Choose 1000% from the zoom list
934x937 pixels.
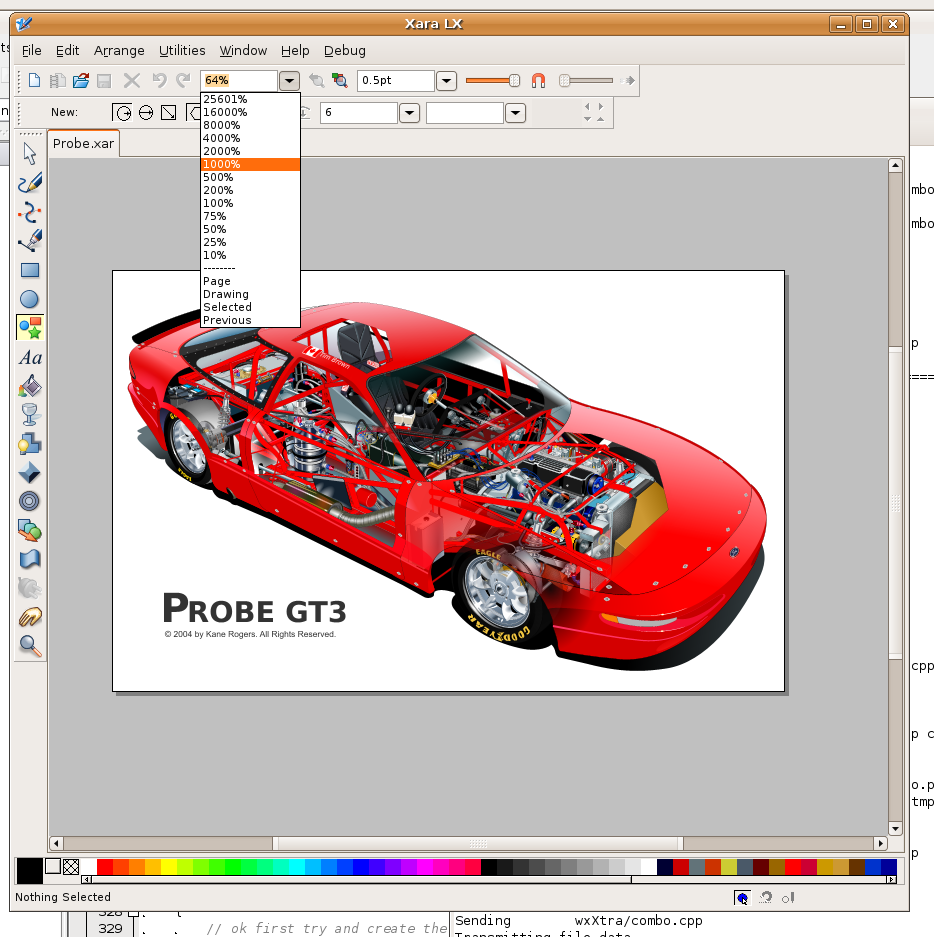pyautogui.click(x=250, y=164)
